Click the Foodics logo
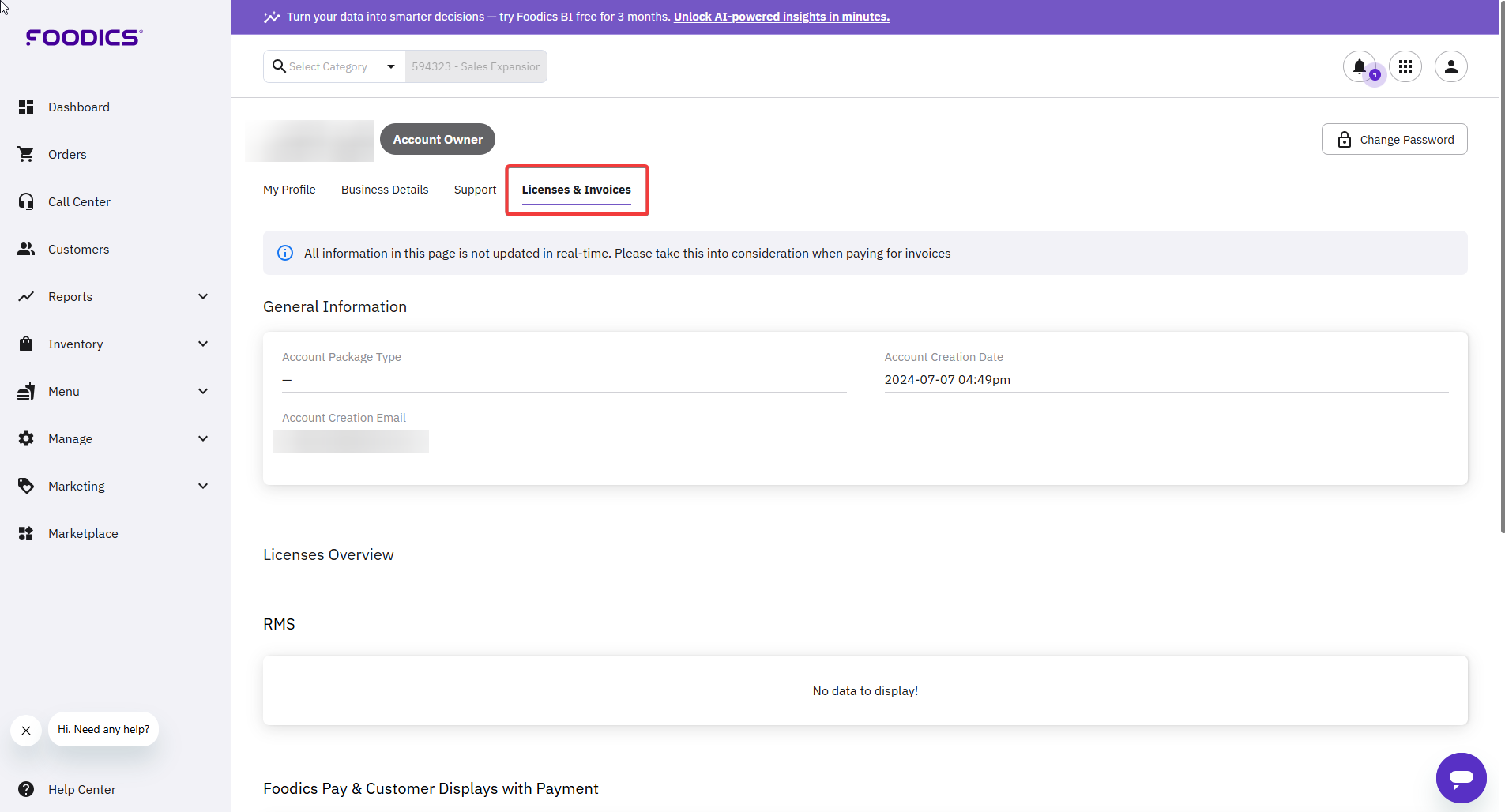This screenshot has width=1505, height=812. pos(85,37)
